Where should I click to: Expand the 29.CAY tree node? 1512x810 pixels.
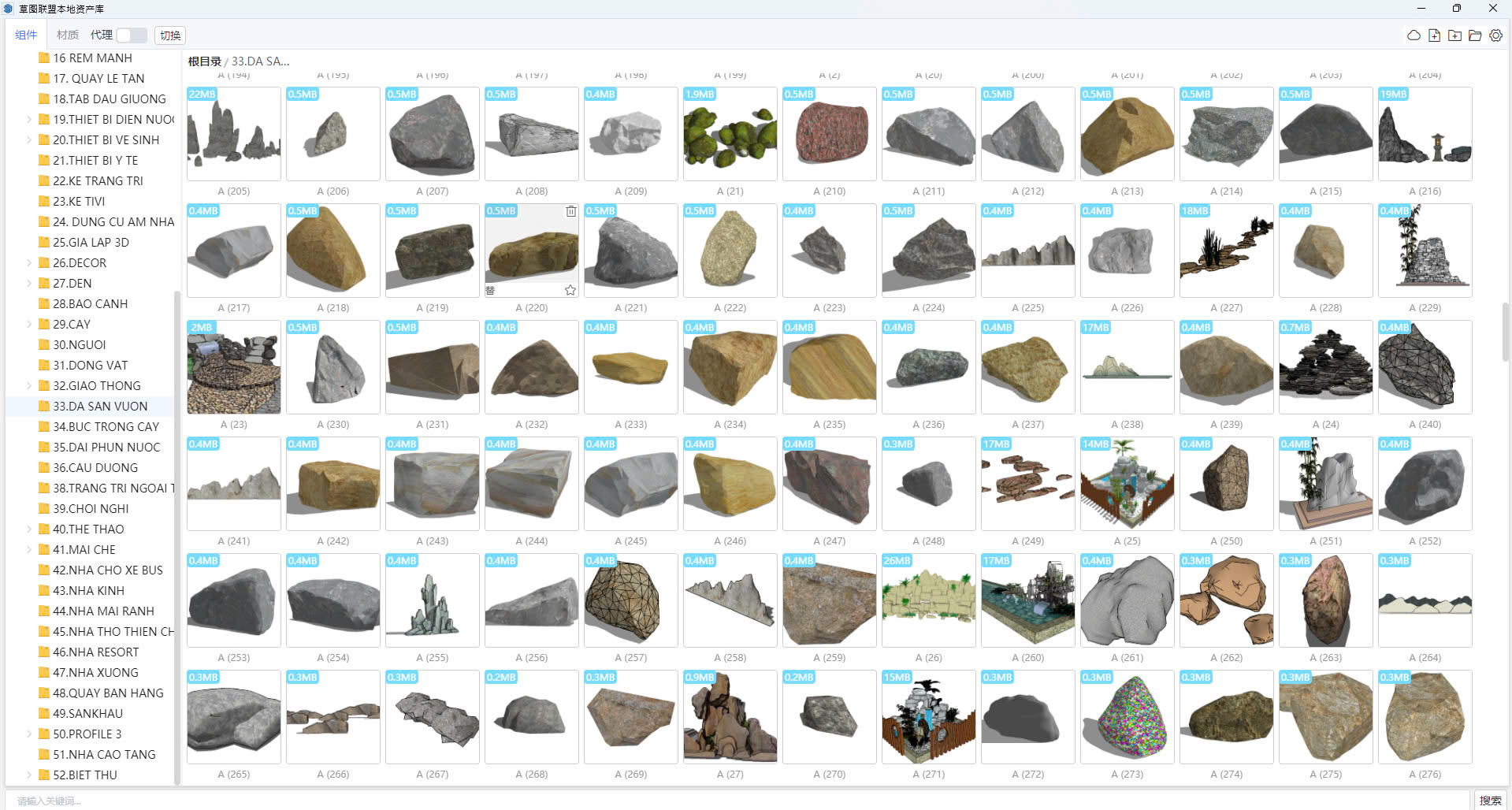[x=29, y=325]
